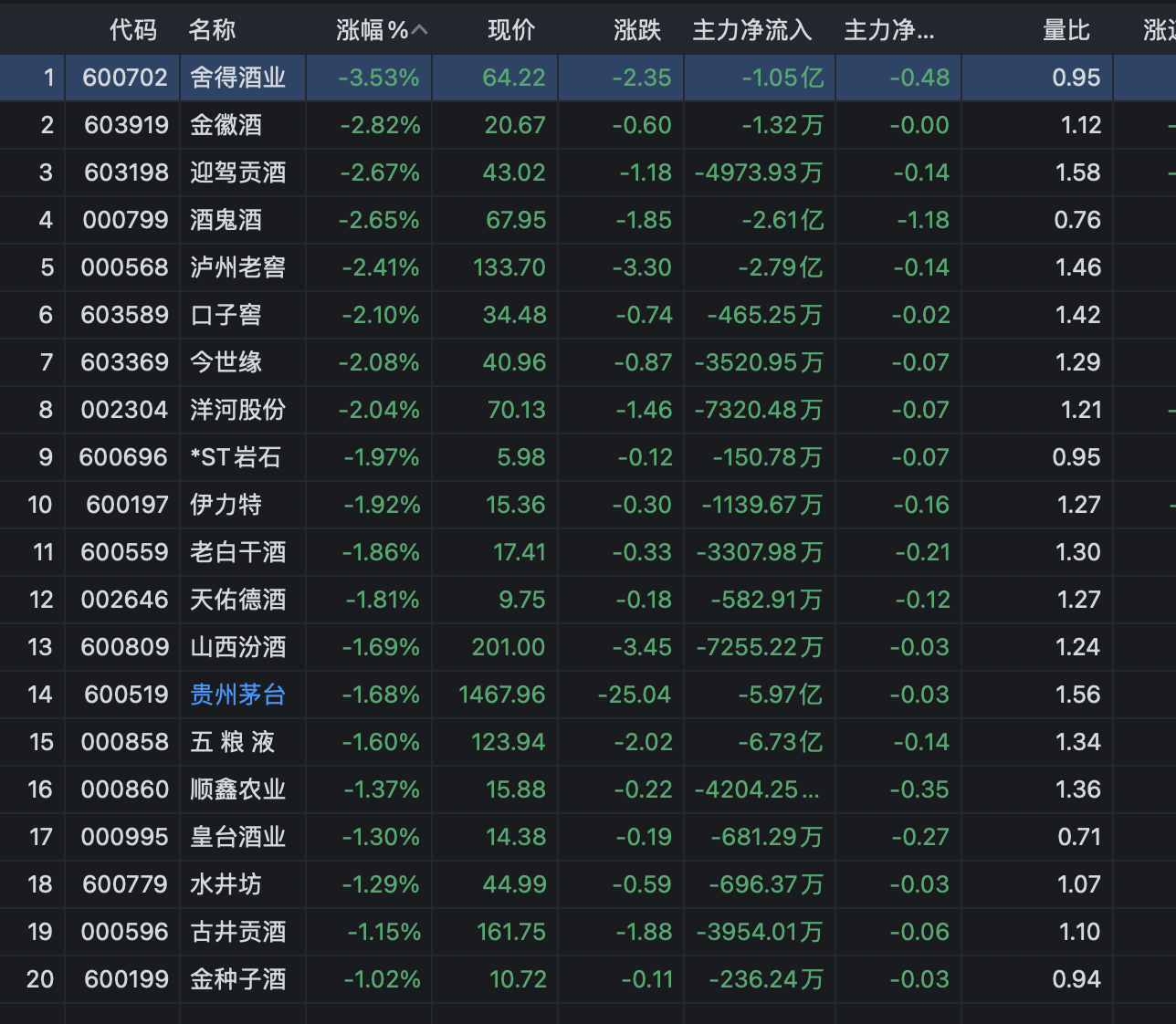Click truncated net inflow -4204.25…
The height and width of the screenshot is (1024, 1176).
point(757,789)
